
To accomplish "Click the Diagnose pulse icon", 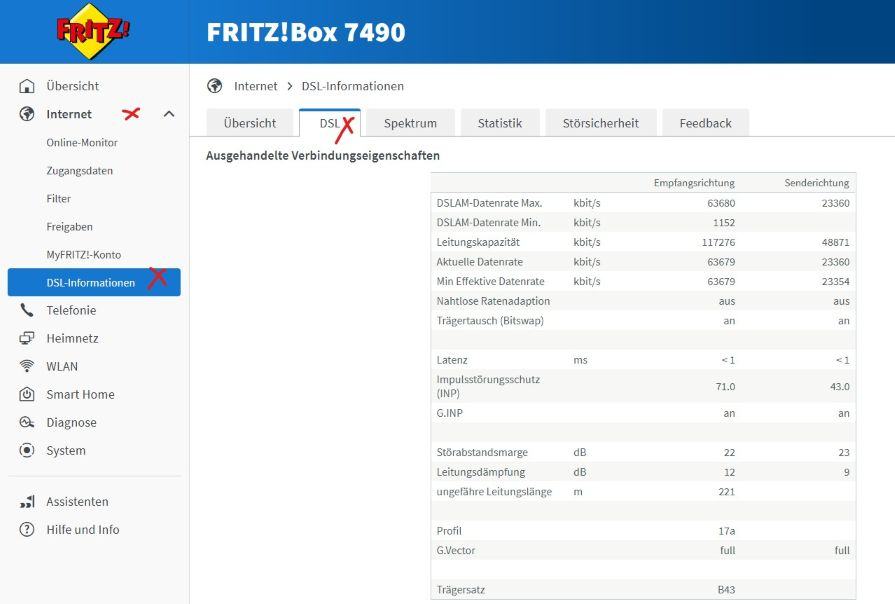I will tap(27, 422).
